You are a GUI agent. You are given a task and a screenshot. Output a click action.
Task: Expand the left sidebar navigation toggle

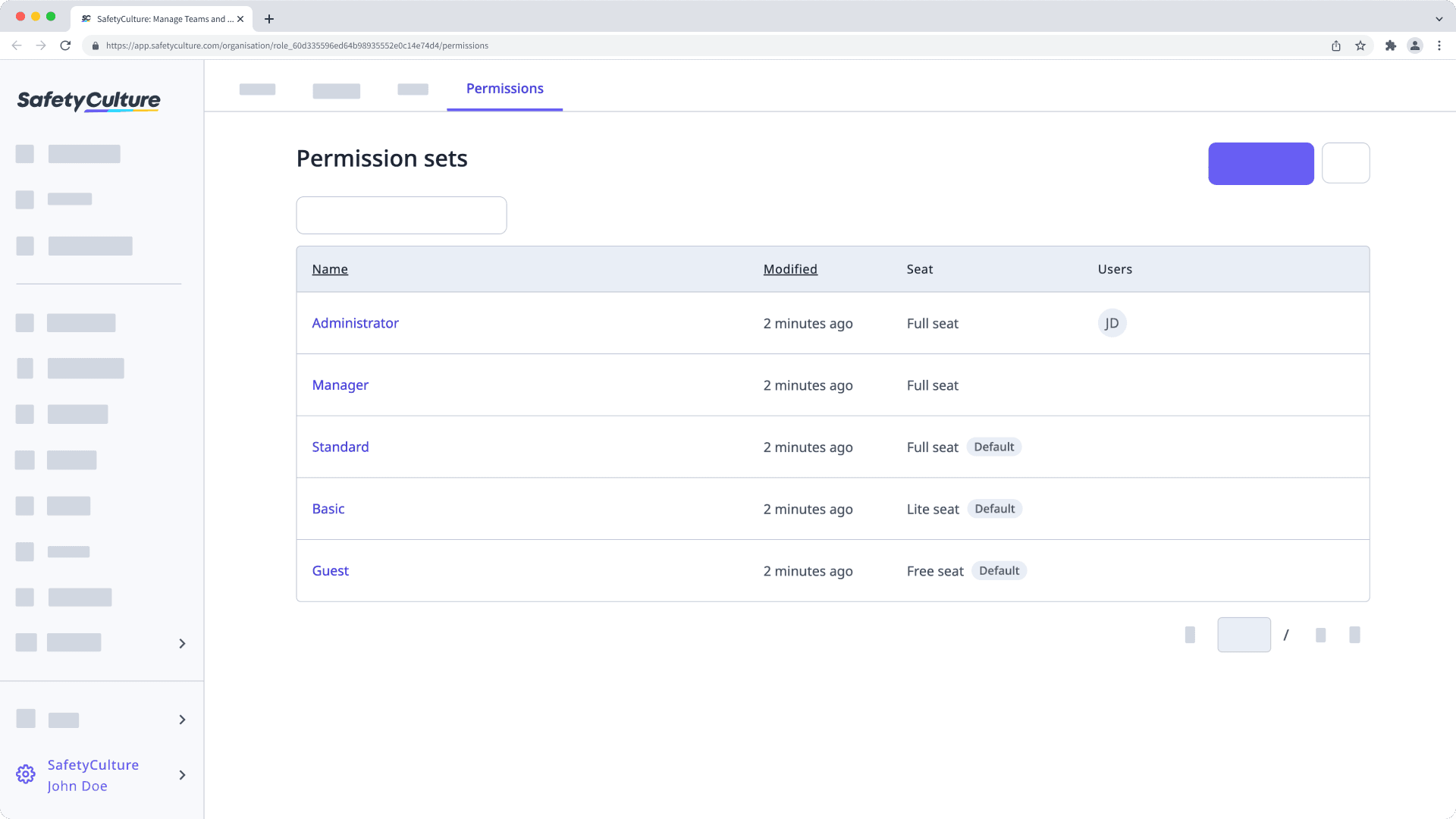point(182,643)
